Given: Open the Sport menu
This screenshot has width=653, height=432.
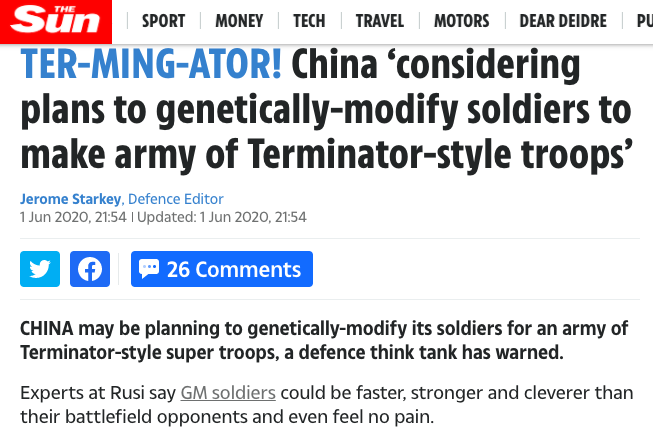Looking at the screenshot, I should pos(164,21).
